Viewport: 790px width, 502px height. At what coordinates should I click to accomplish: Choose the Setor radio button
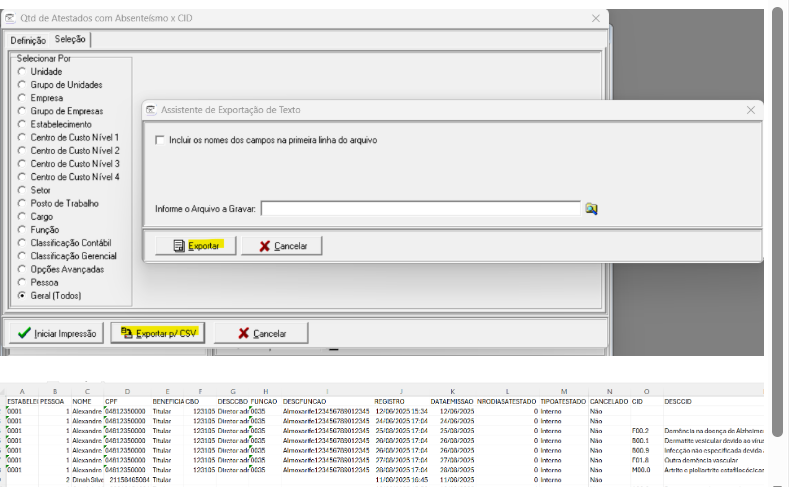point(22,190)
